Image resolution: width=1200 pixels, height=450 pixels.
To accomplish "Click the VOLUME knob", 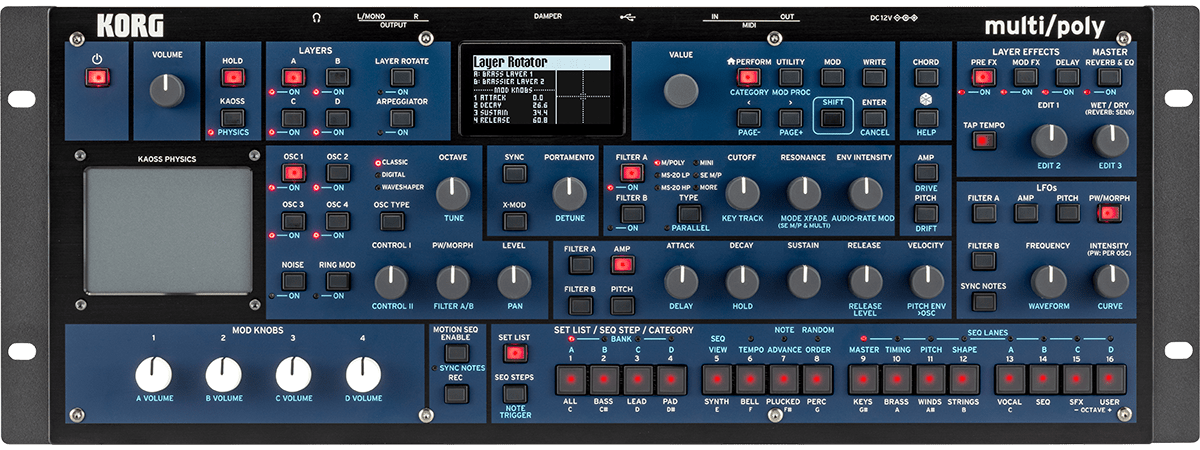I will [x=166, y=90].
